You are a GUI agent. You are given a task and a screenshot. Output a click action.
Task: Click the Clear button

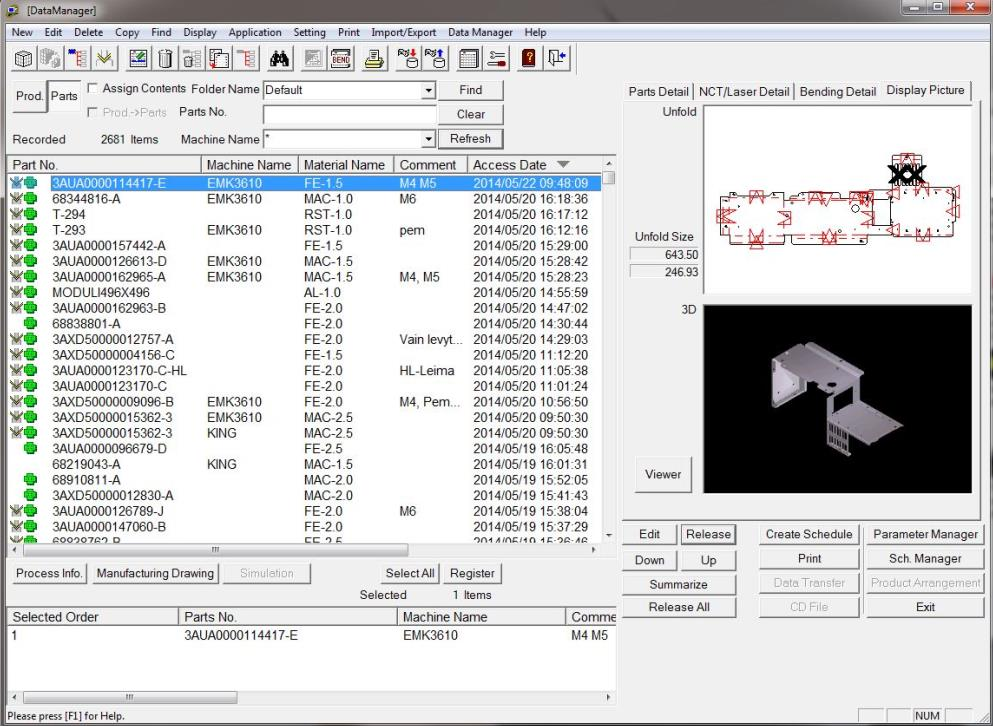pos(471,114)
